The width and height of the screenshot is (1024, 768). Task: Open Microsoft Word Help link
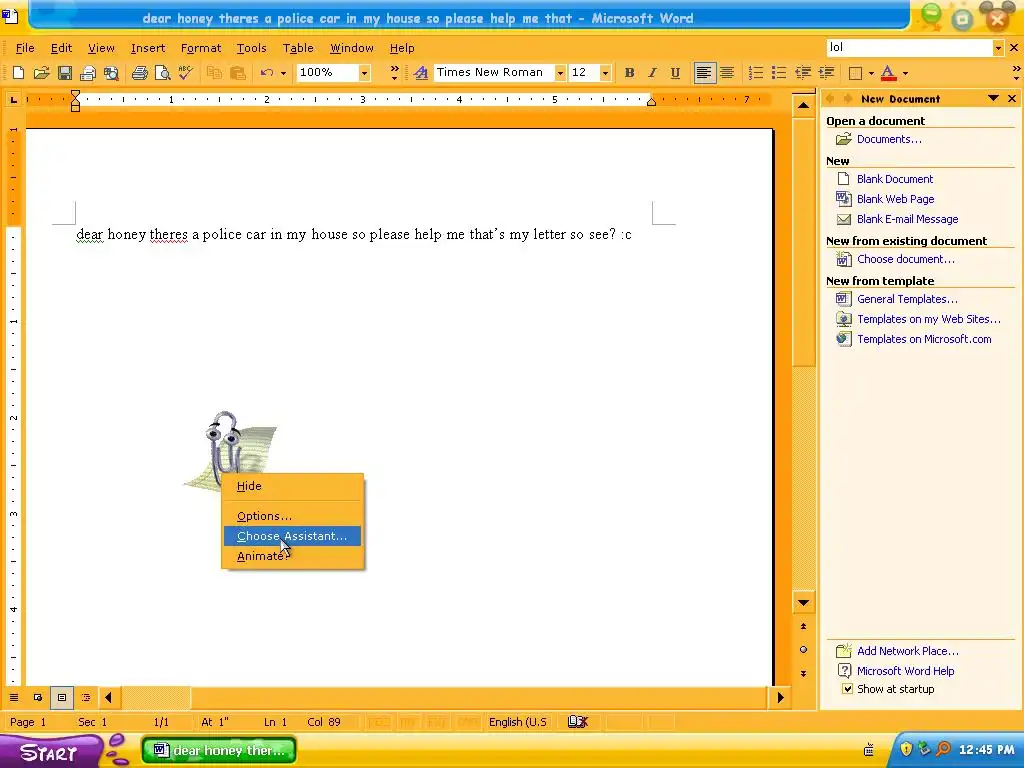point(905,671)
